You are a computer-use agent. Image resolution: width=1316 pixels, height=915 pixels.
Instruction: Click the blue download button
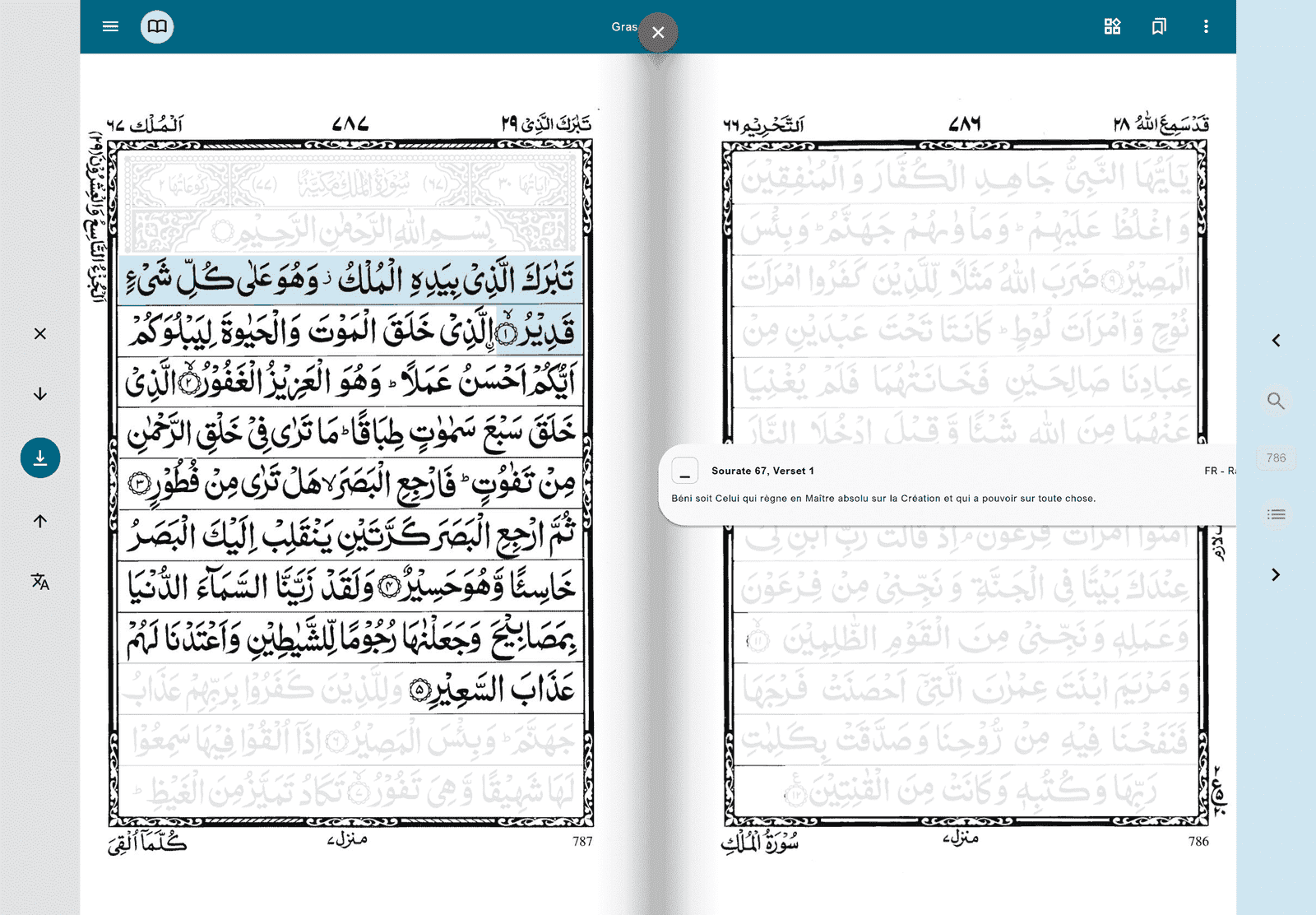pos(40,457)
